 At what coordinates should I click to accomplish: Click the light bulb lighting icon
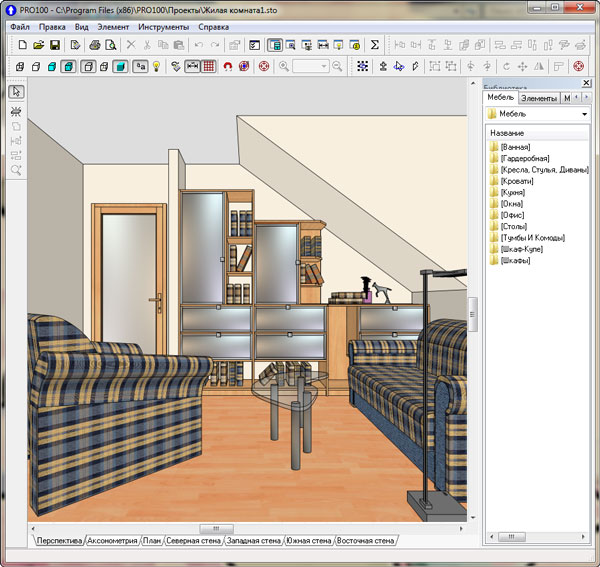(x=156, y=67)
